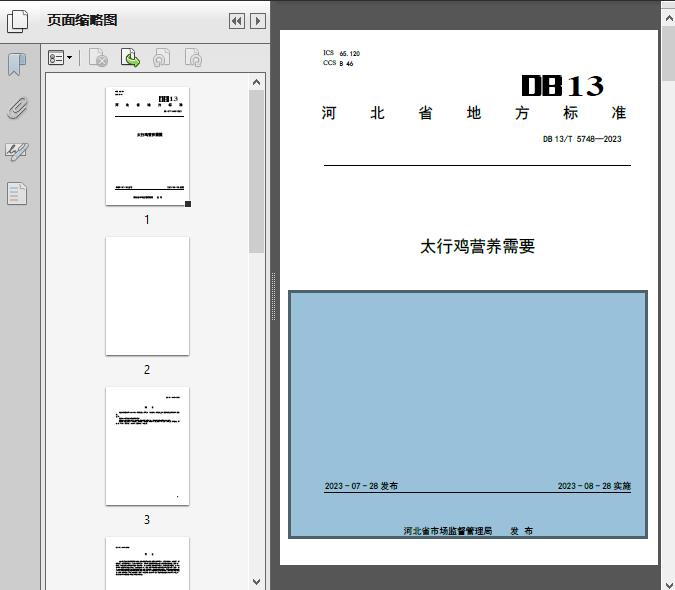Click the pane splitter grip handle
This screenshot has width=675, height=590.
[273, 297]
